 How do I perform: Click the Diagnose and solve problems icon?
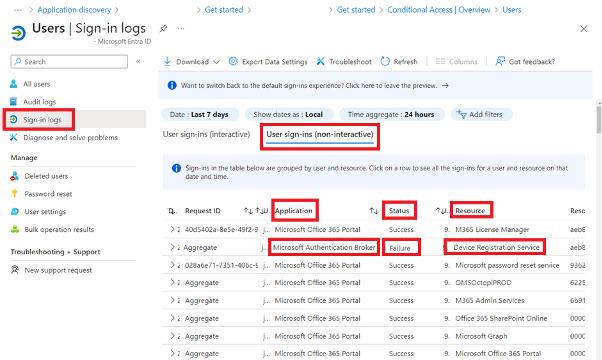pyautogui.click(x=13, y=137)
